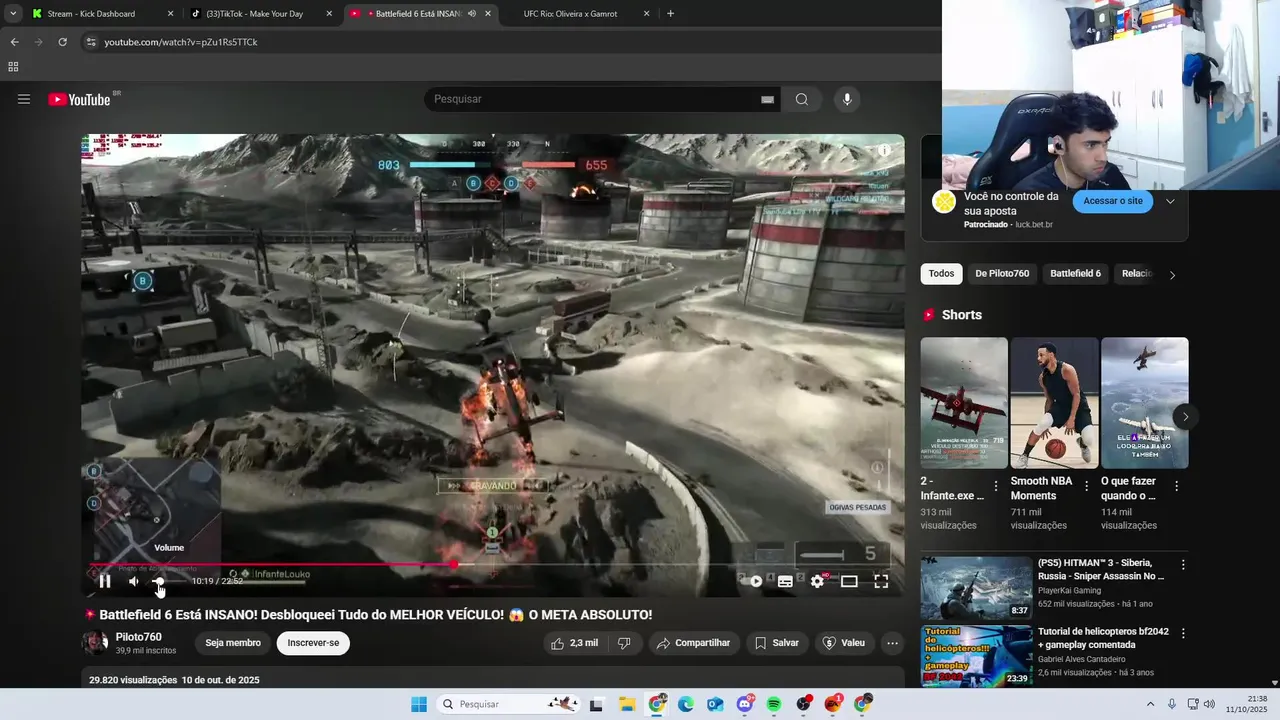Open options menu for Smooth NBA Moments Short
This screenshot has height=720, width=1280.
[1086, 487]
